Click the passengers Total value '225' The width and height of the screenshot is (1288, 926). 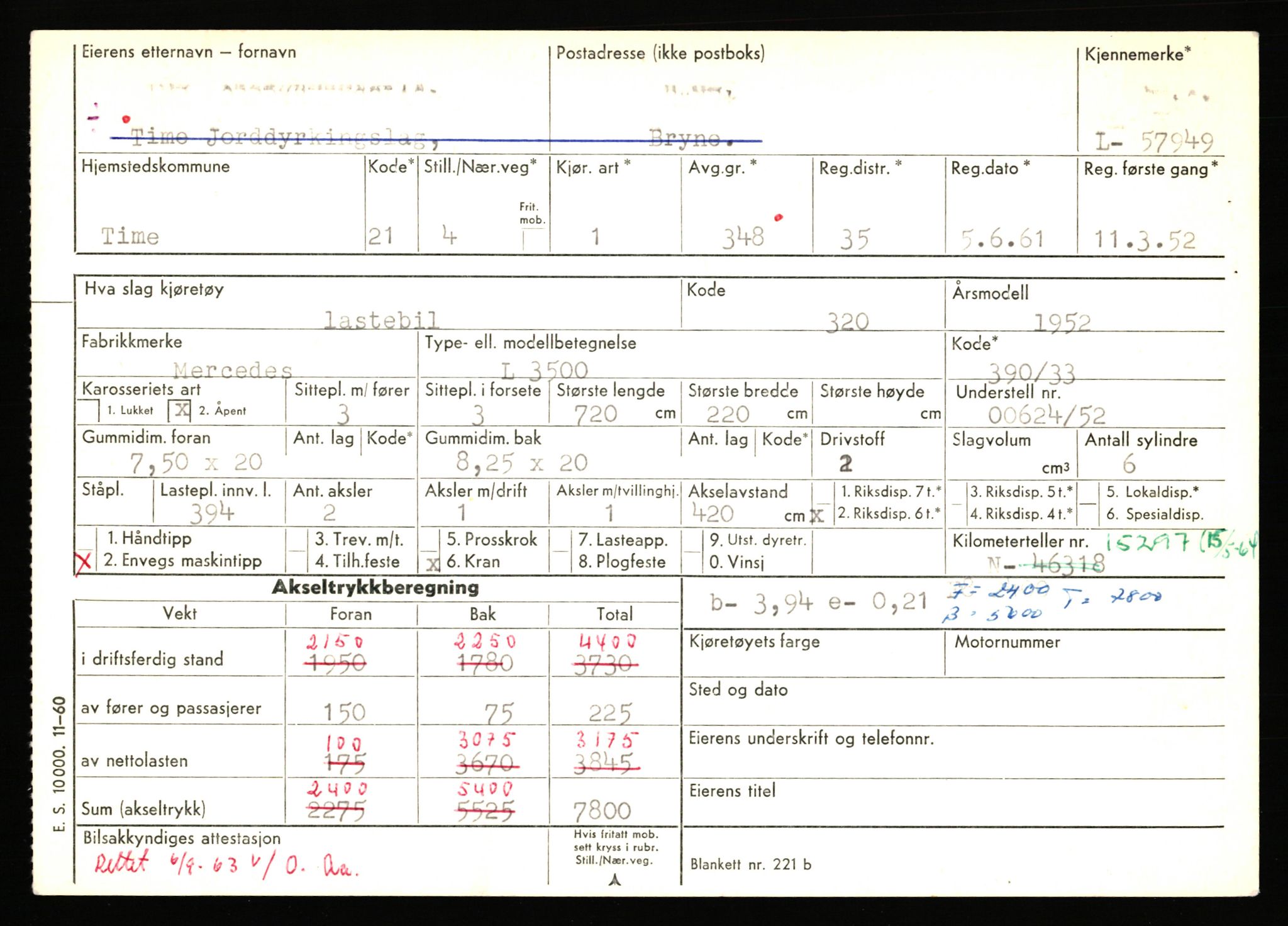pos(610,713)
